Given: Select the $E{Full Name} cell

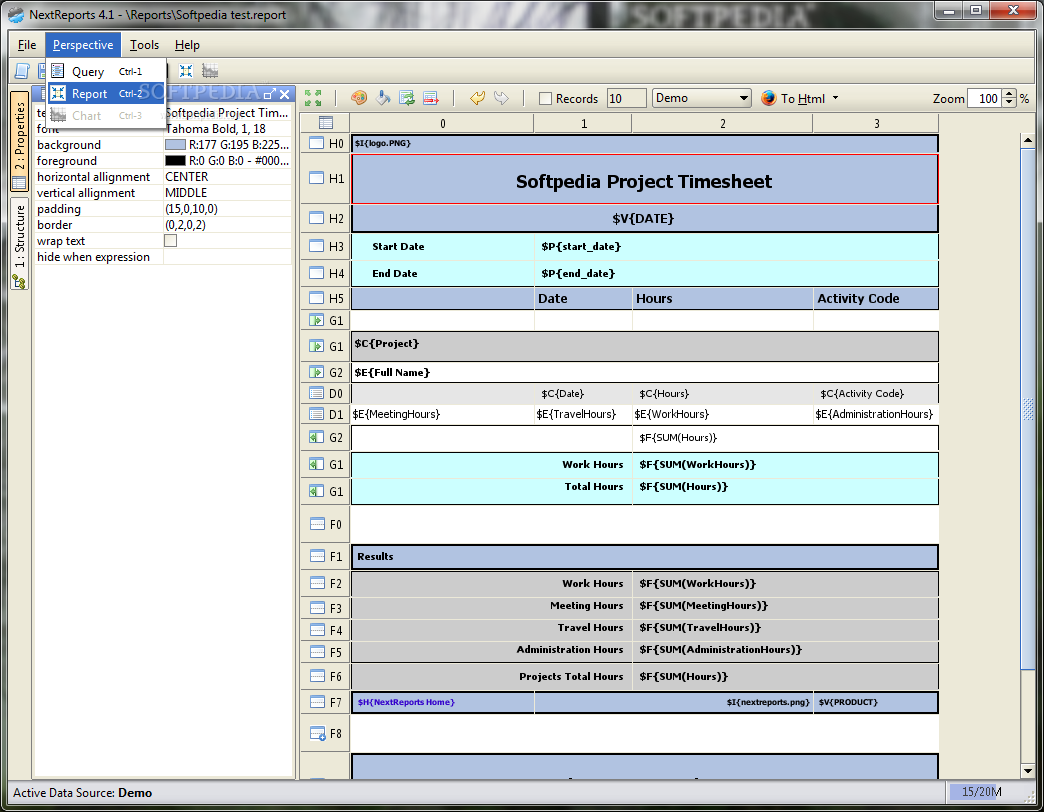Looking at the screenshot, I should pyautogui.click(x=645, y=372).
